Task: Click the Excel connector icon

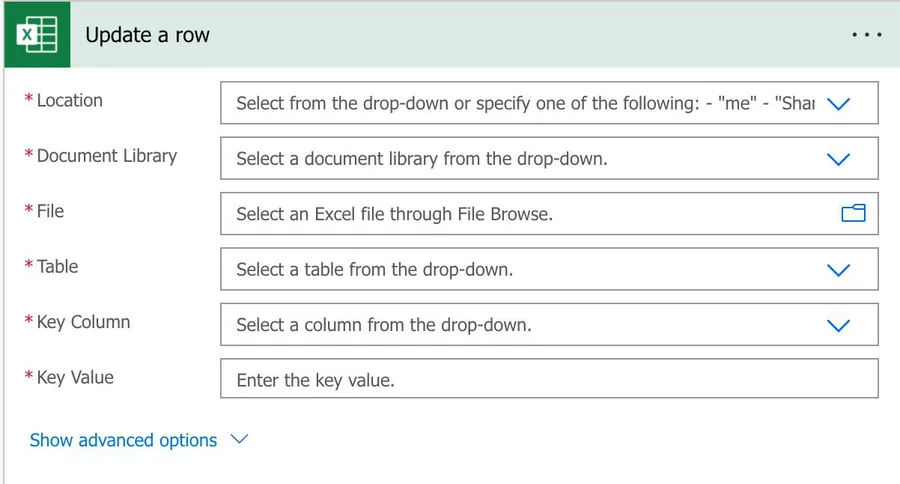Action: tap(37, 35)
